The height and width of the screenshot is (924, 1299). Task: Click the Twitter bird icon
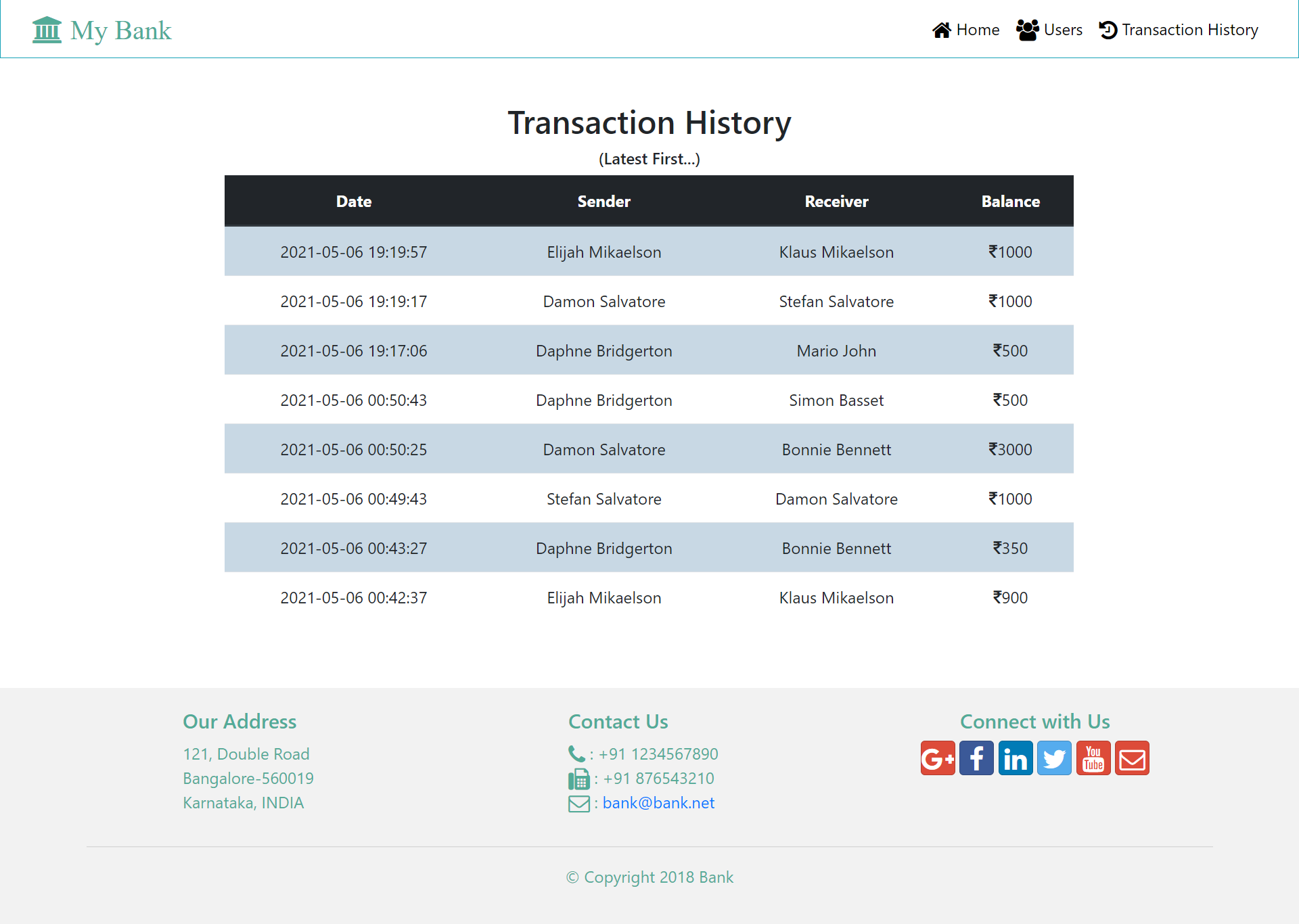pyautogui.click(x=1054, y=758)
